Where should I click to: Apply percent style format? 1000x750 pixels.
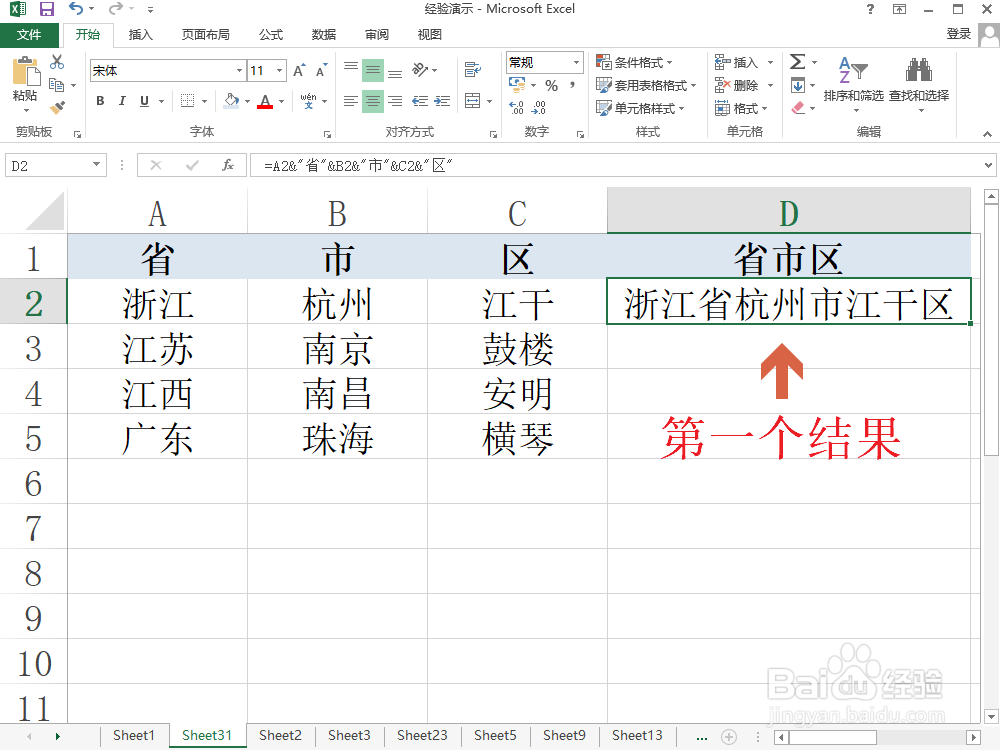pyautogui.click(x=552, y=85)
